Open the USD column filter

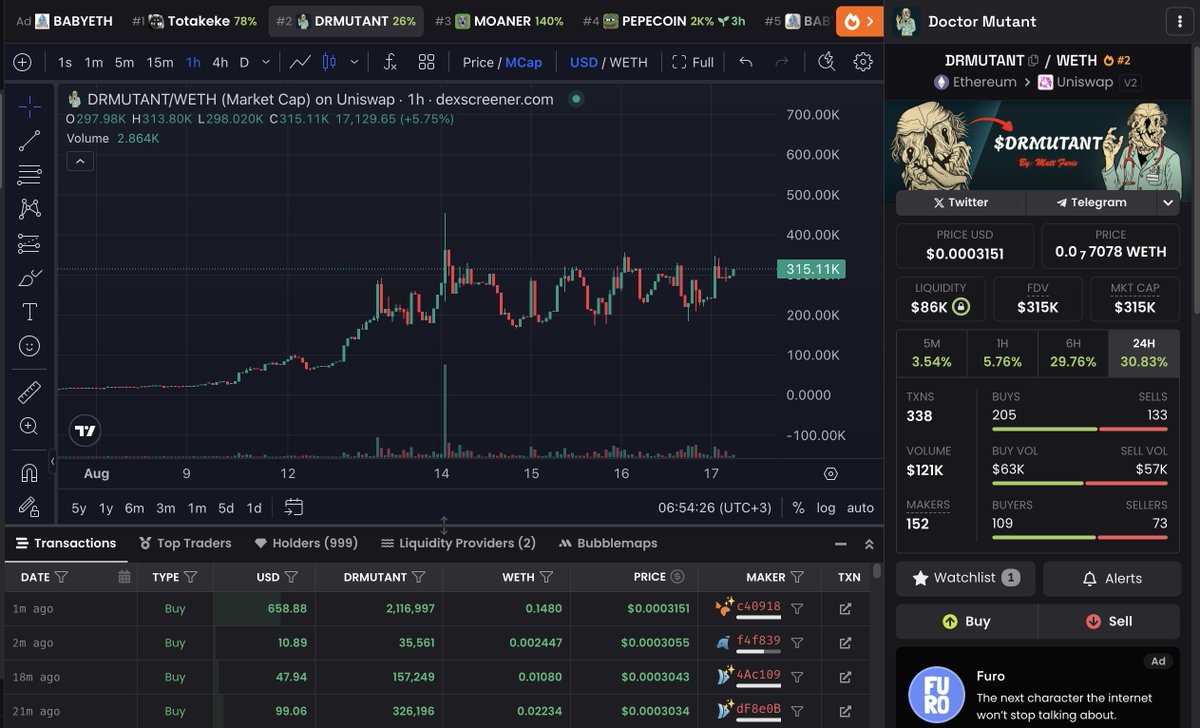[x=291, y=577]
